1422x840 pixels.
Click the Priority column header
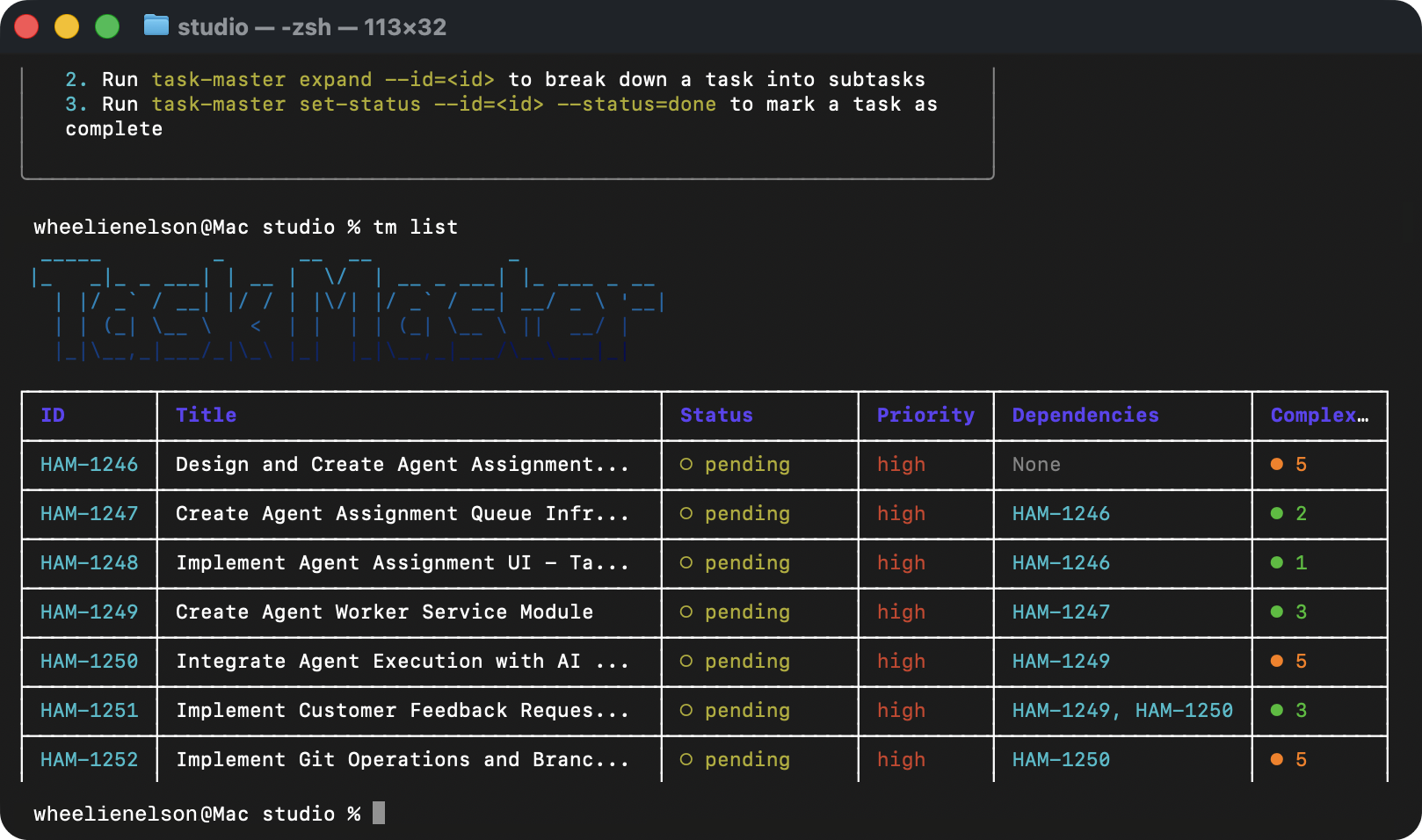click(925, 416)
